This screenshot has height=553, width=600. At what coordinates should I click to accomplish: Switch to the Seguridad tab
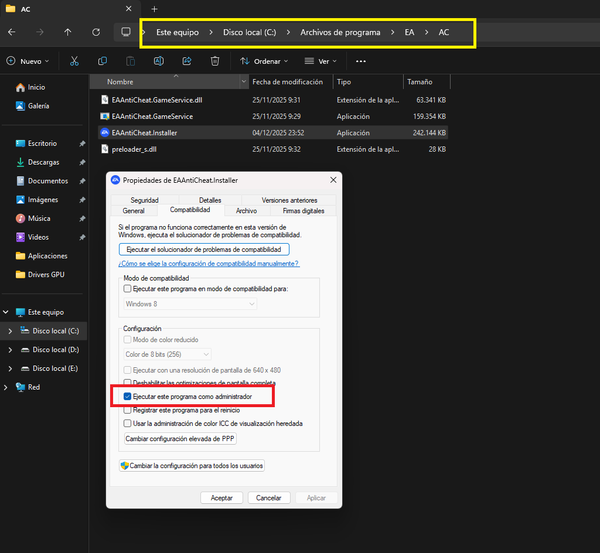point(144,201)
